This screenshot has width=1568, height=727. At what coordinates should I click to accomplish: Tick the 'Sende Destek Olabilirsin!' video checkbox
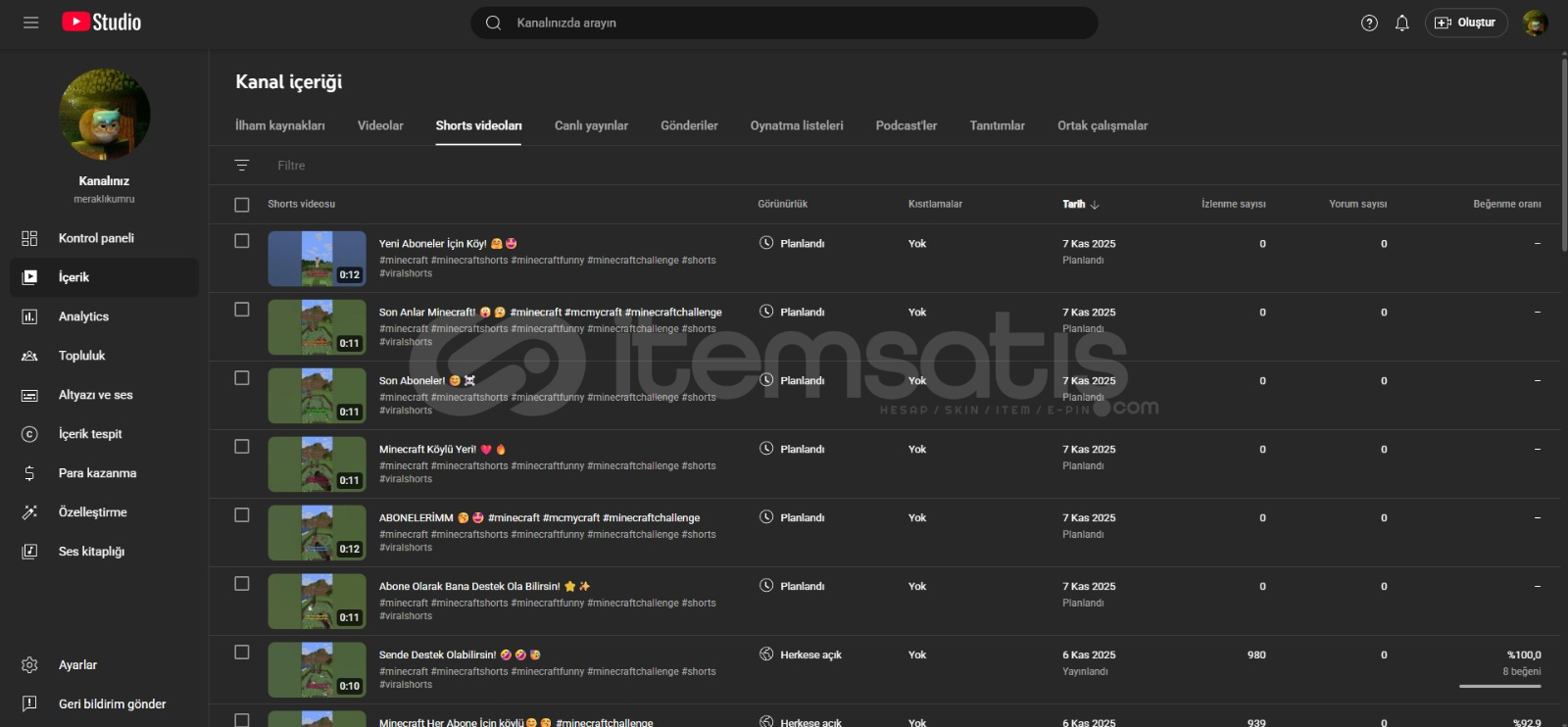(242, 653)
